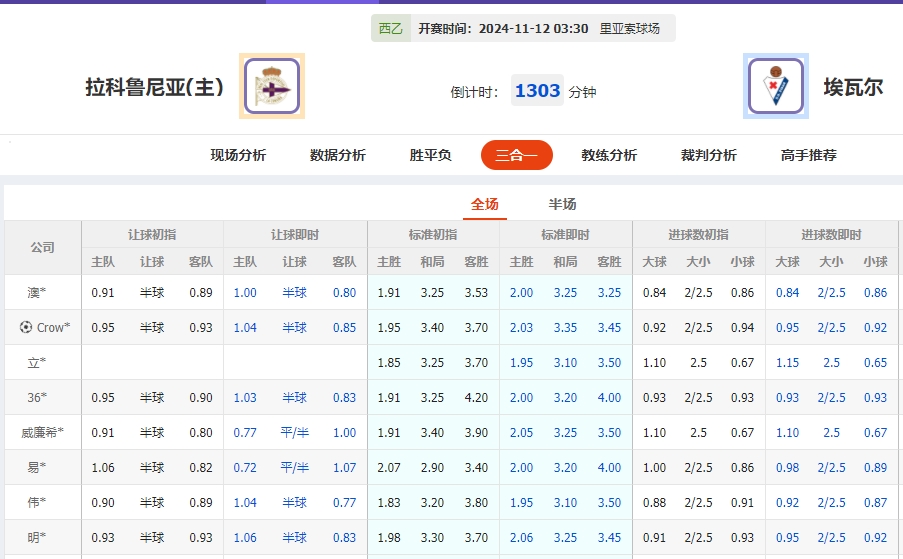
Task: Open the 高手推荐 tab
Action: [x=809, y=155]
